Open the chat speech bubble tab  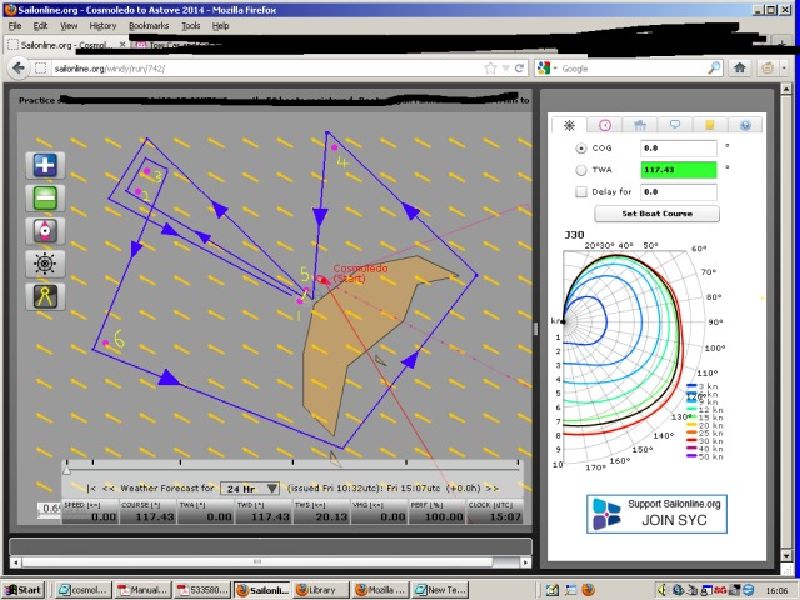point(675,125)
